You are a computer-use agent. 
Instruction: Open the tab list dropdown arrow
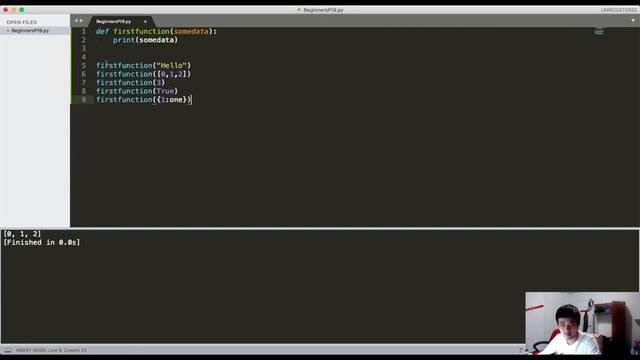tap(633, 20)
